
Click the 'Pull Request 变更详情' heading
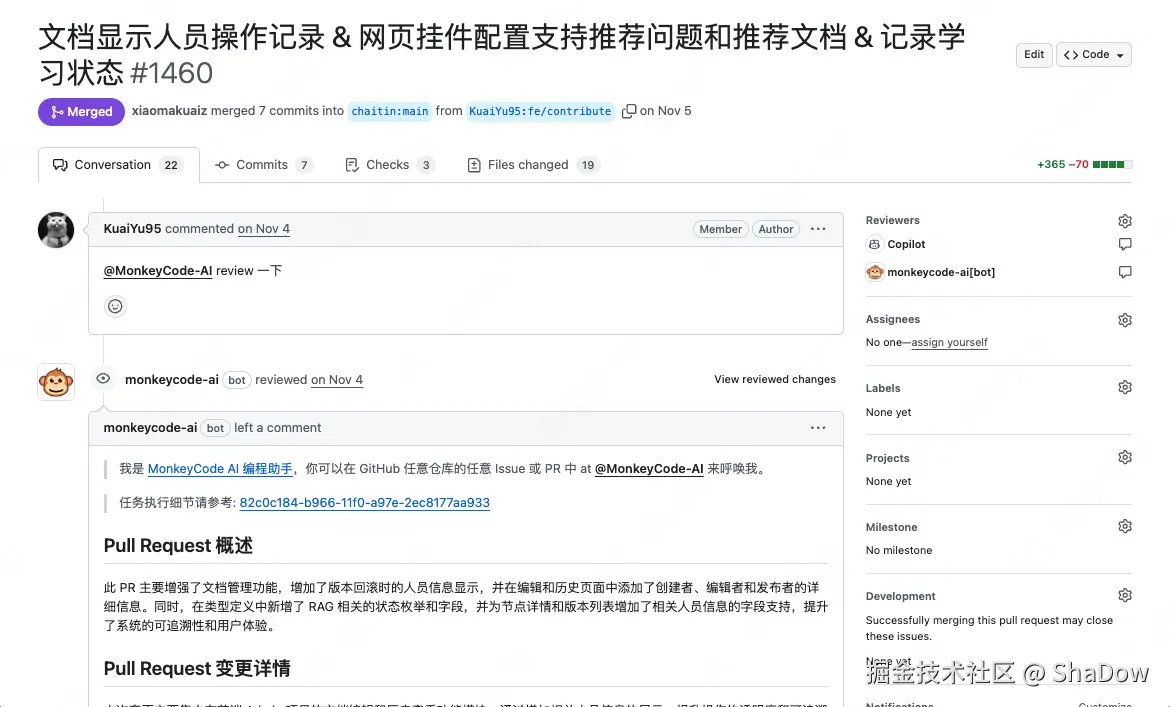197,668
